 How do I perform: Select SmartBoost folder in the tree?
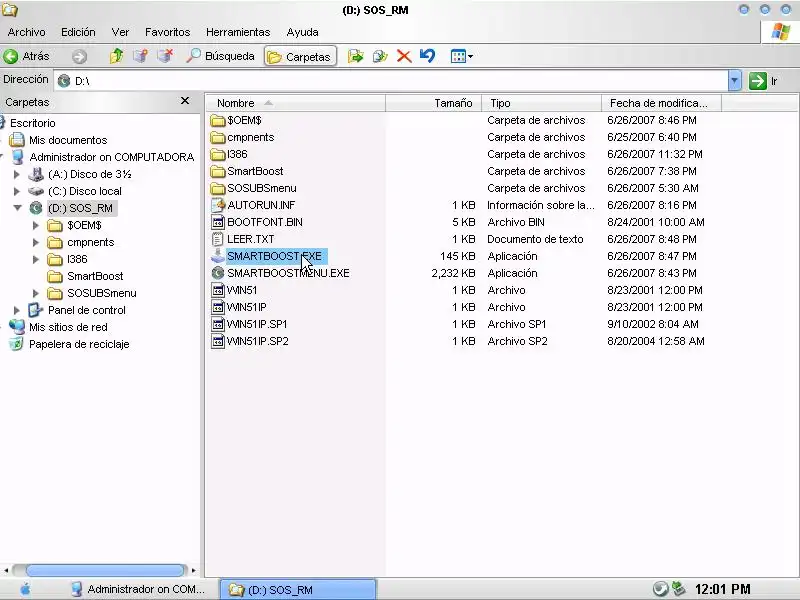[x=95, y=276]
